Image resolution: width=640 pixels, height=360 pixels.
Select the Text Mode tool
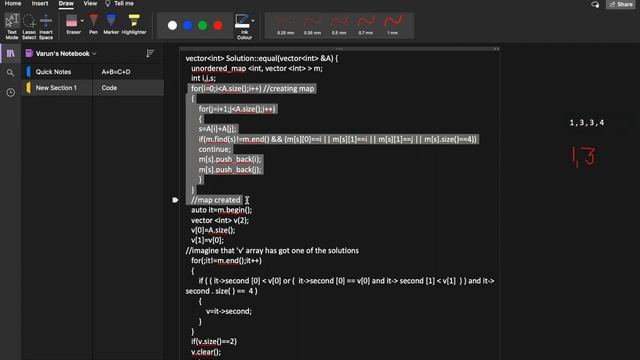(x=12, y=26)
